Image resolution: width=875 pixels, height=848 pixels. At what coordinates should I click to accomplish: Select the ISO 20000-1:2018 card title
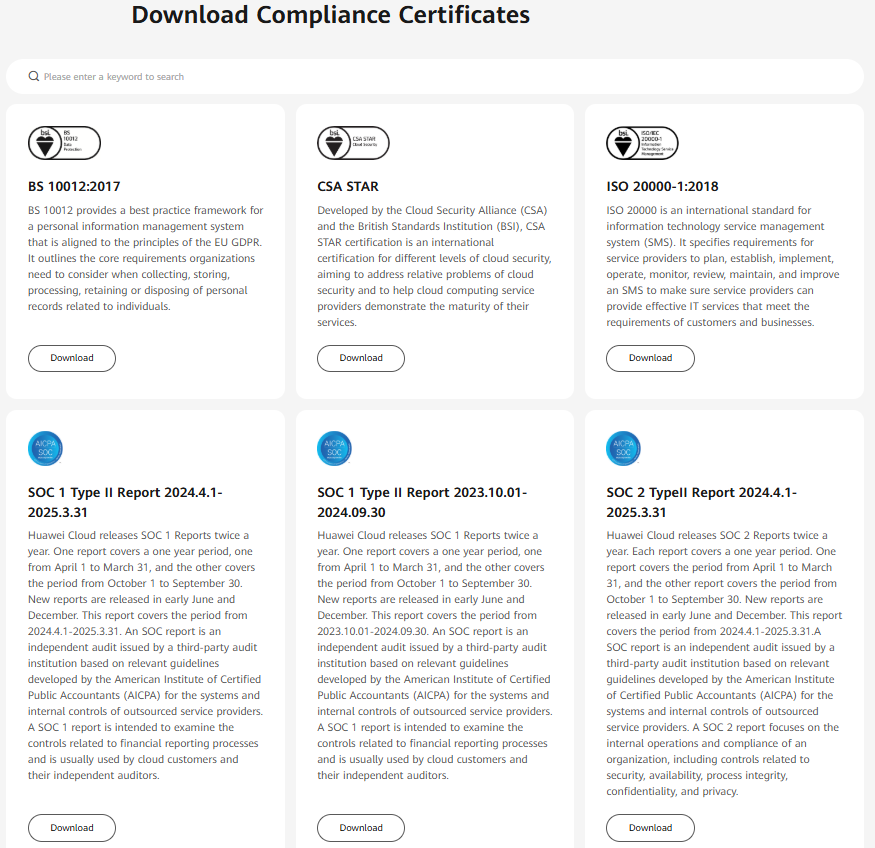pos(662,186)
